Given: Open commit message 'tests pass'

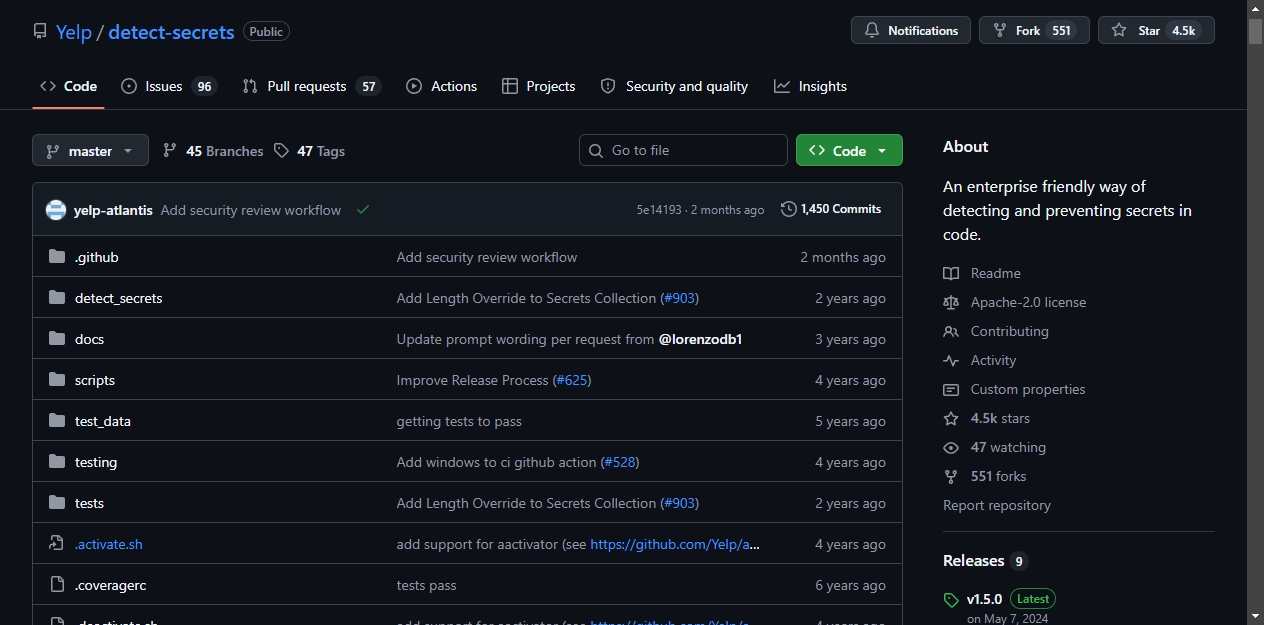Looking at the screenshot, I should [426, 585].
